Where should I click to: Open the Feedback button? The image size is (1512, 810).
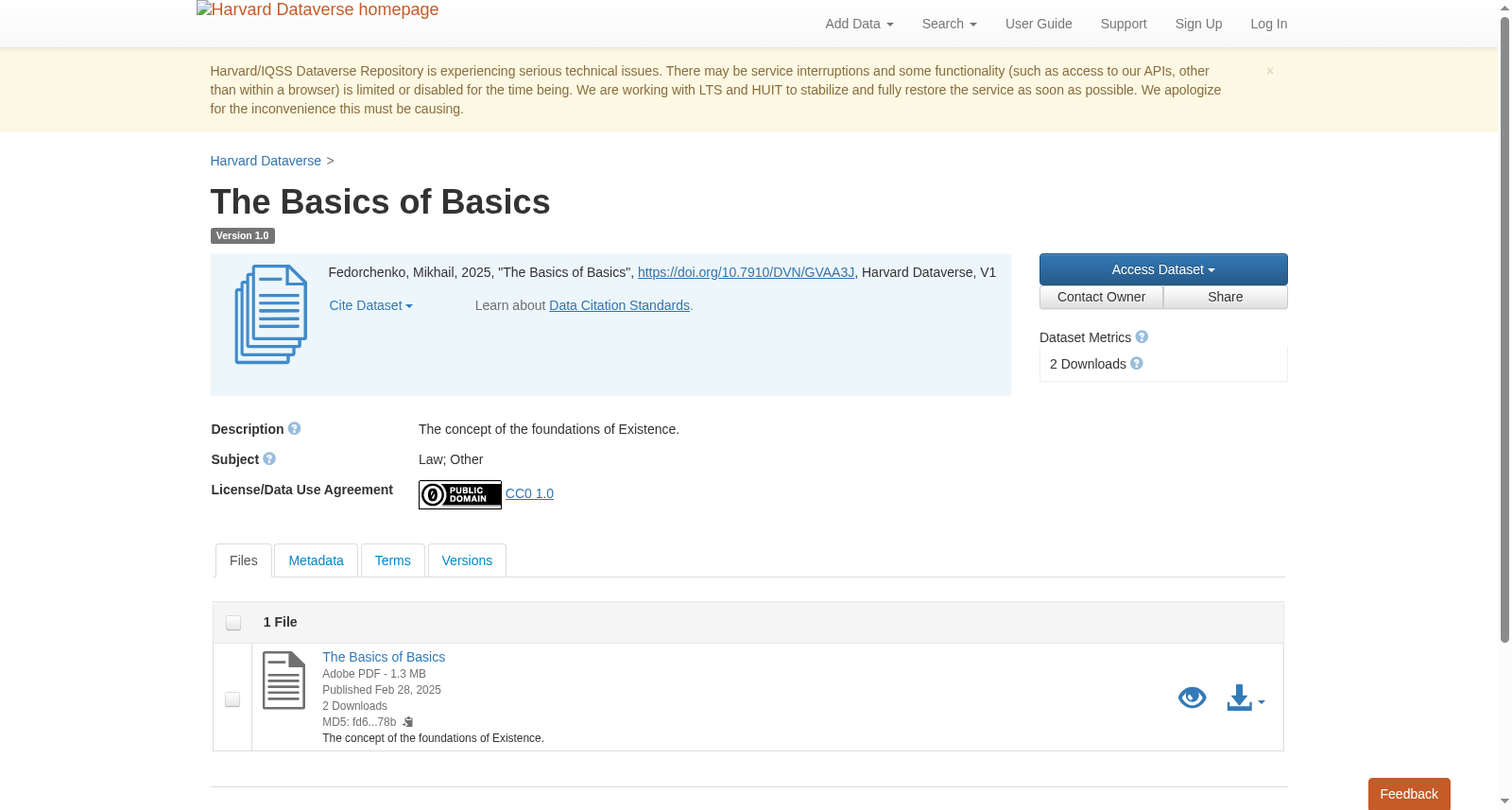1409,794
